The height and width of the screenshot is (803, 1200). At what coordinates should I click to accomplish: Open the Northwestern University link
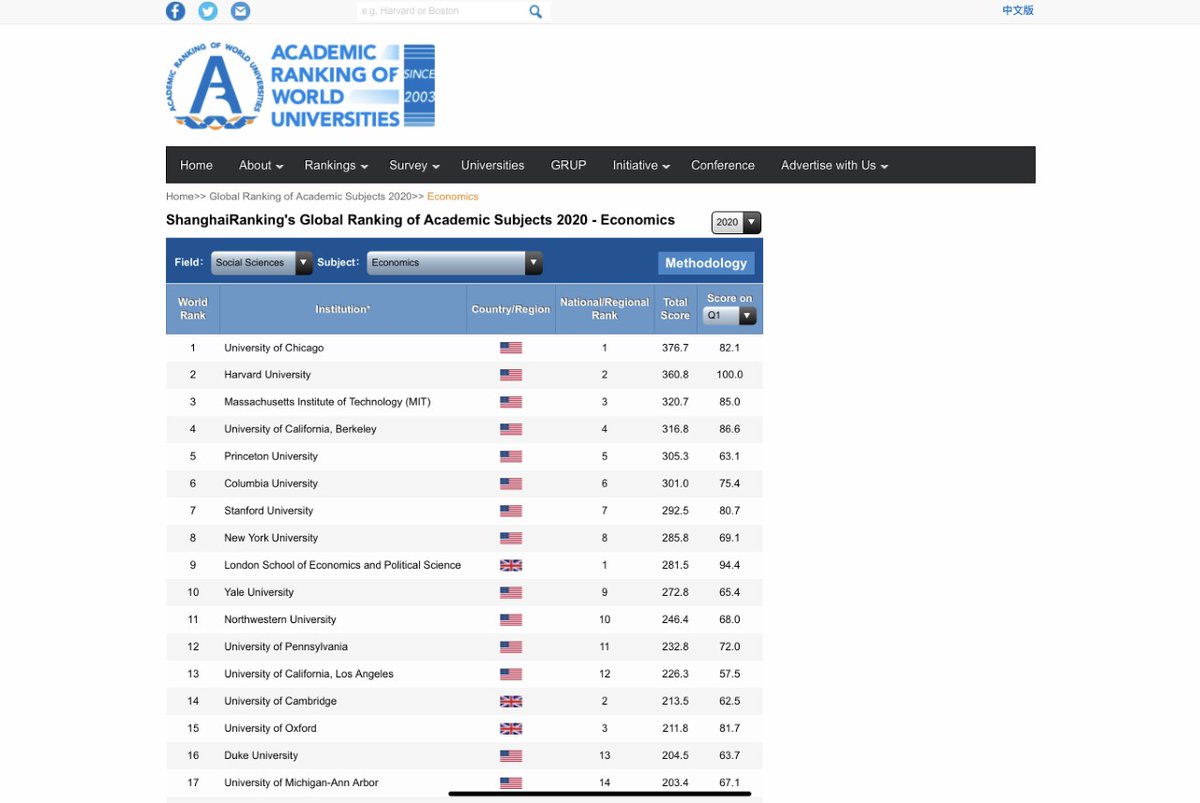[280, 619]
